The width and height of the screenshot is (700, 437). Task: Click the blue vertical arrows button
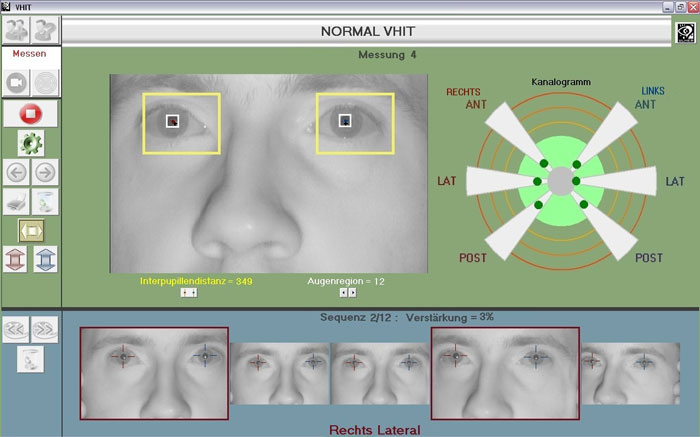click(x=46, y=259)
